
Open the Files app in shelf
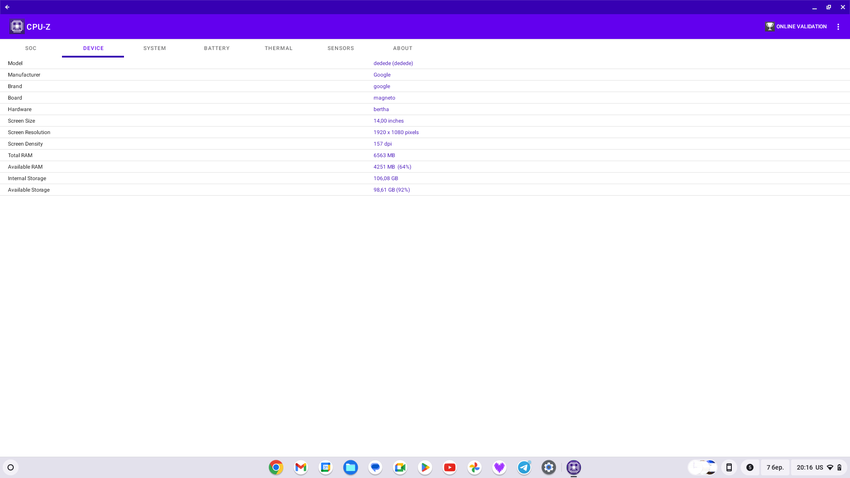click(350, 467)
